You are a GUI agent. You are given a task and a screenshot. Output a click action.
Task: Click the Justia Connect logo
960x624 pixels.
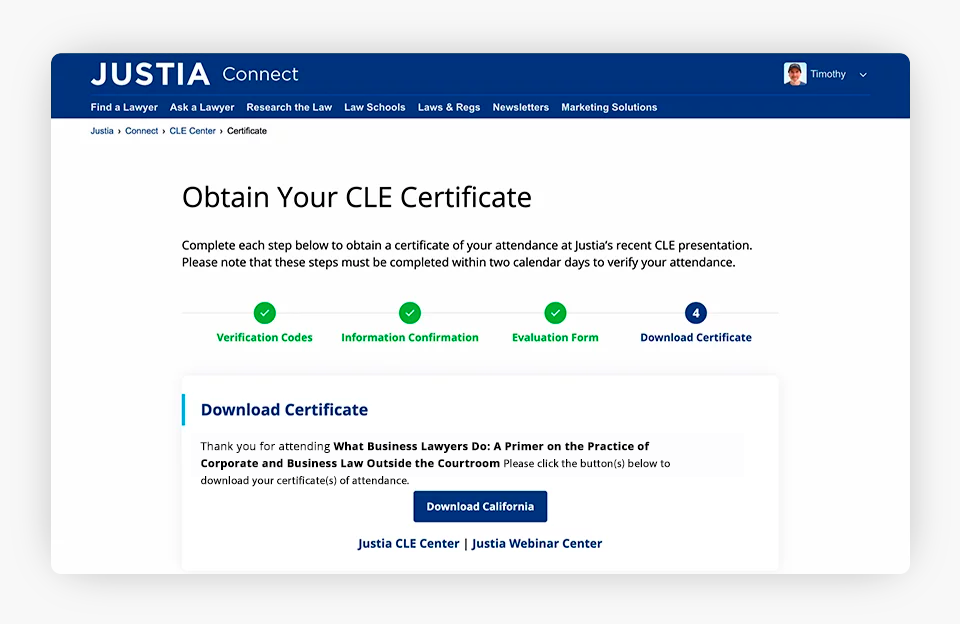(x=194, y=74)
